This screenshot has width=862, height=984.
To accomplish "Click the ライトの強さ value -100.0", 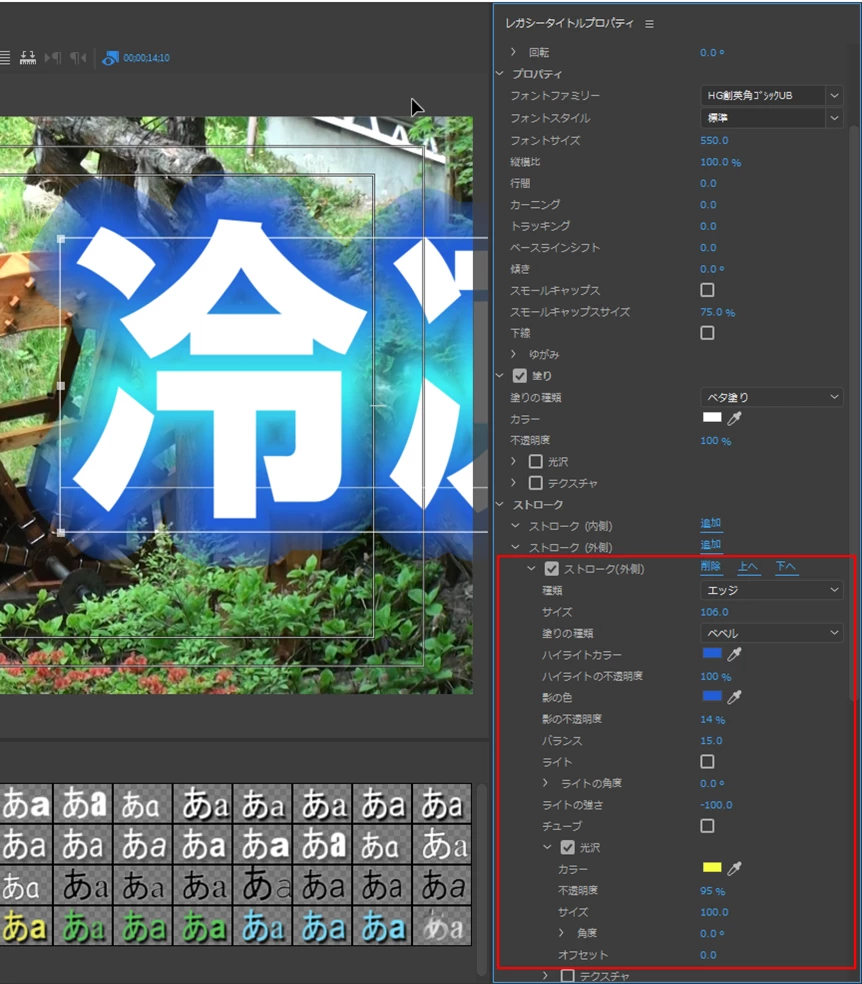I will (x=716, y=805).
